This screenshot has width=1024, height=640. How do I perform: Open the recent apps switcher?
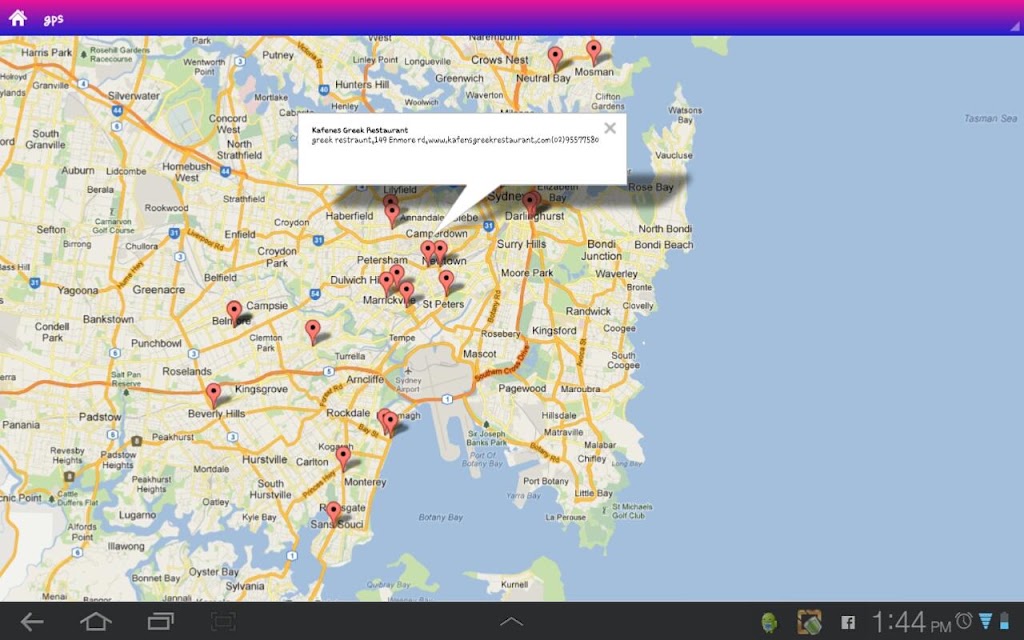click(x=160, y=621)
